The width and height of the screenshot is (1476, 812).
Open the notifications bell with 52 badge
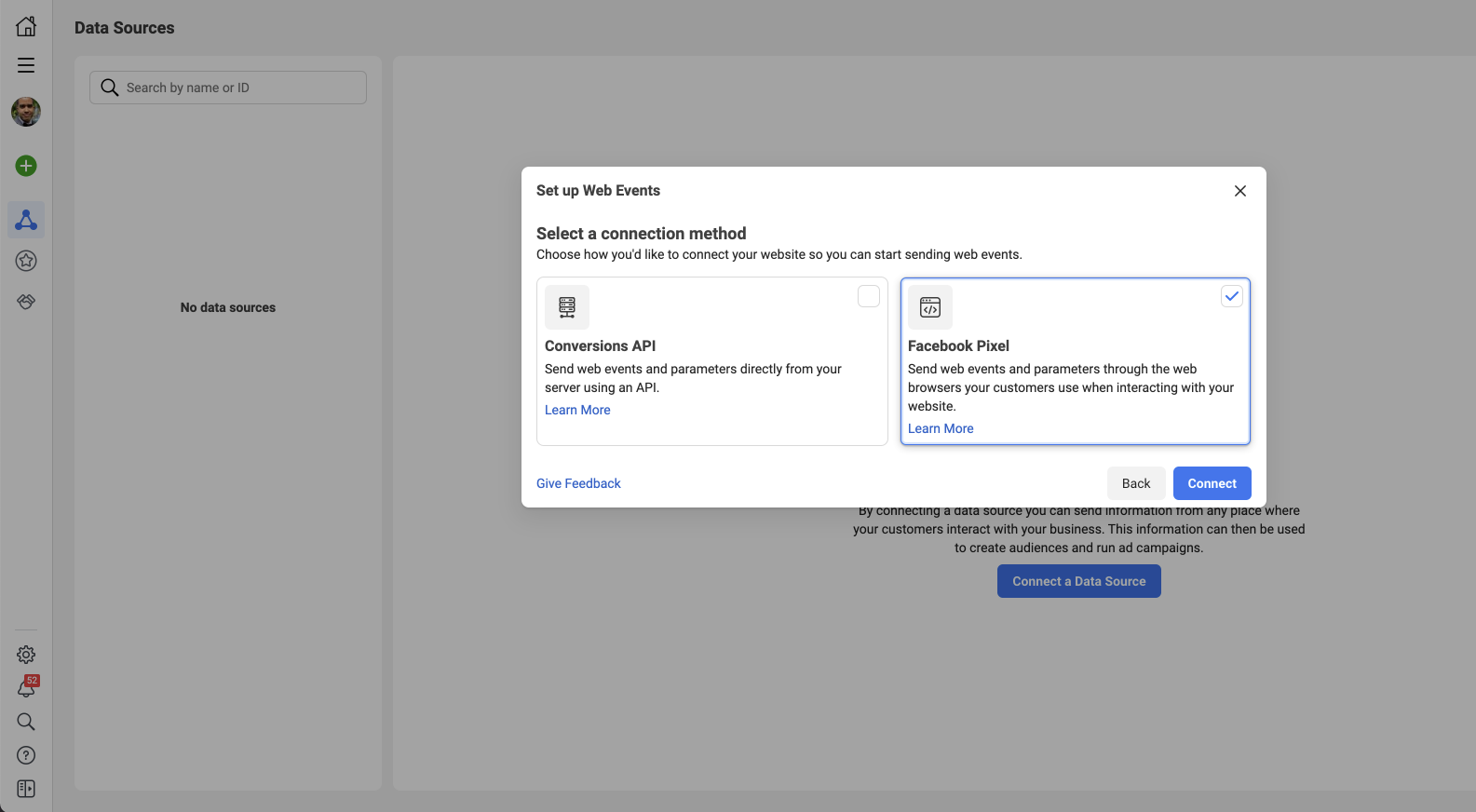coord(26,688)
